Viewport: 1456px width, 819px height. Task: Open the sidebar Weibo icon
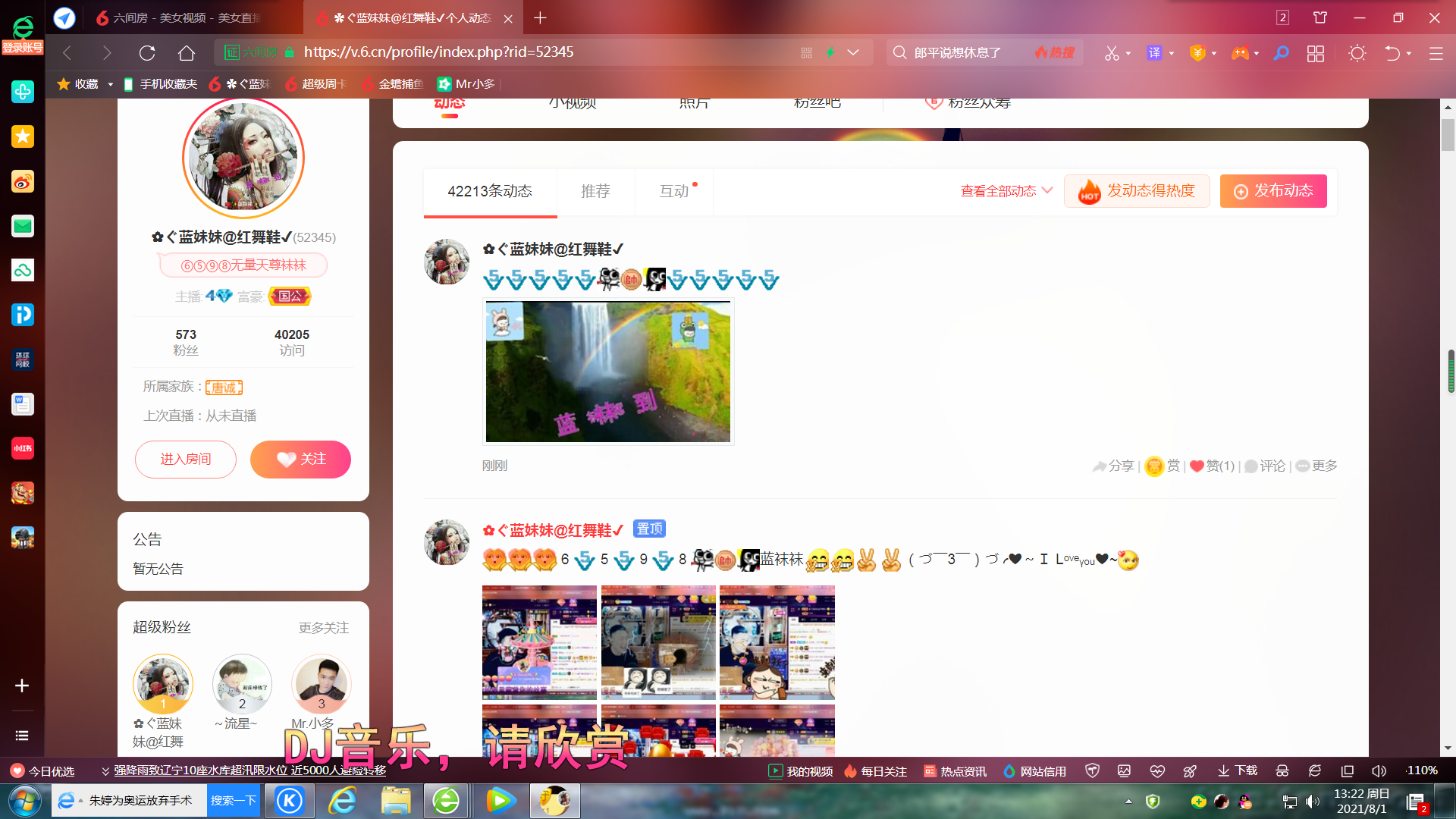(23, 181)
